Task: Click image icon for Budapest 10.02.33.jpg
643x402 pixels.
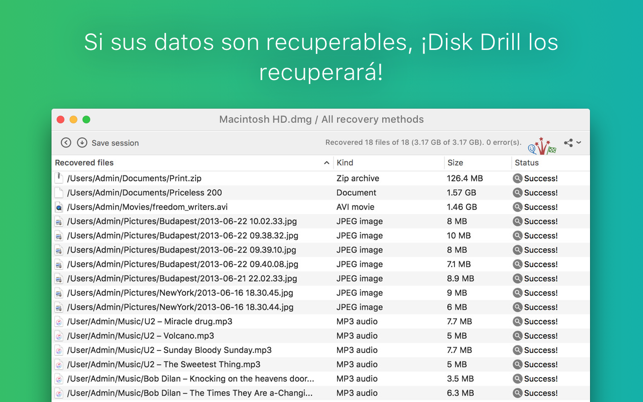Action: (59, 221)
